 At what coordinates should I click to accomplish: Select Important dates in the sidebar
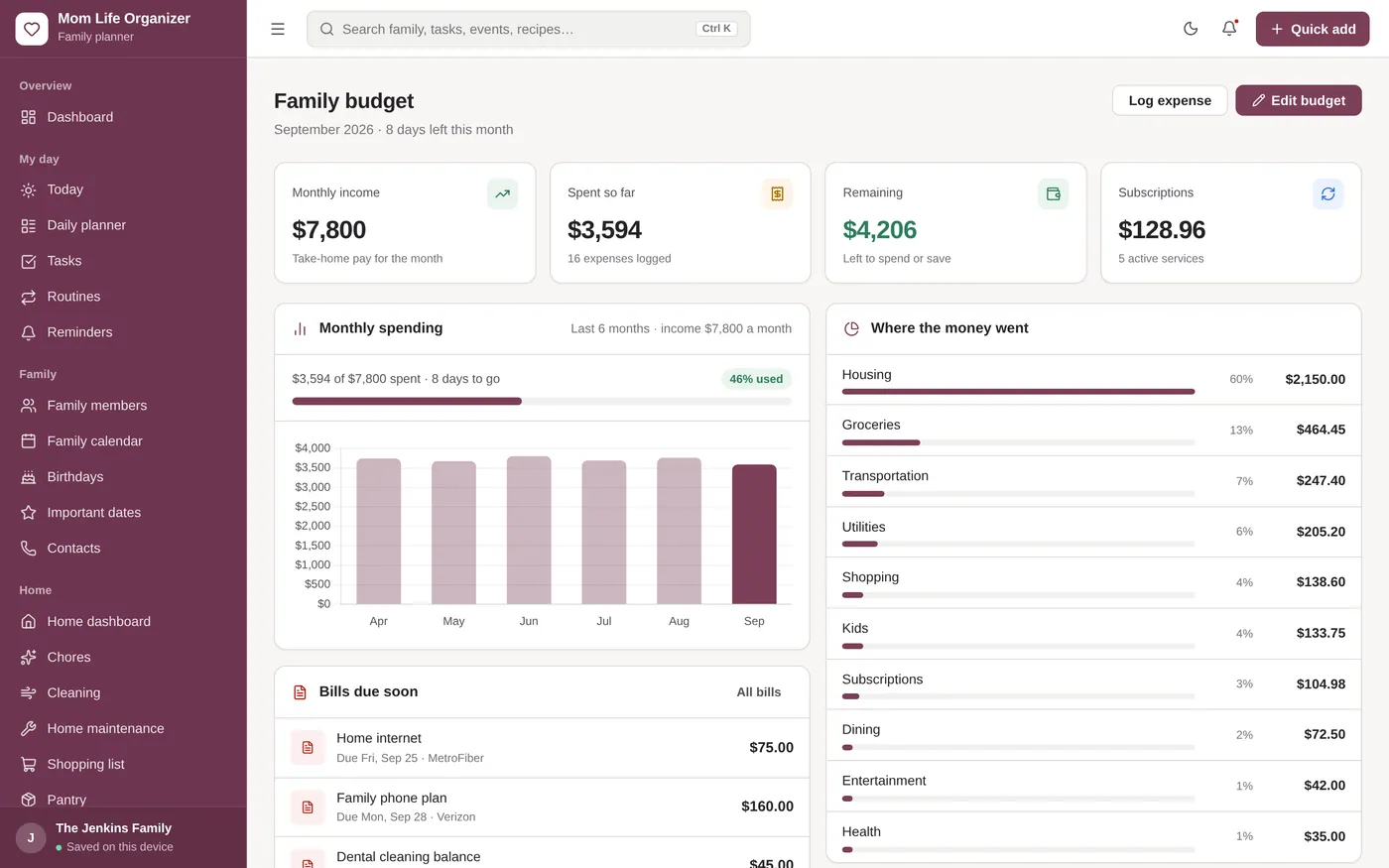123,513
